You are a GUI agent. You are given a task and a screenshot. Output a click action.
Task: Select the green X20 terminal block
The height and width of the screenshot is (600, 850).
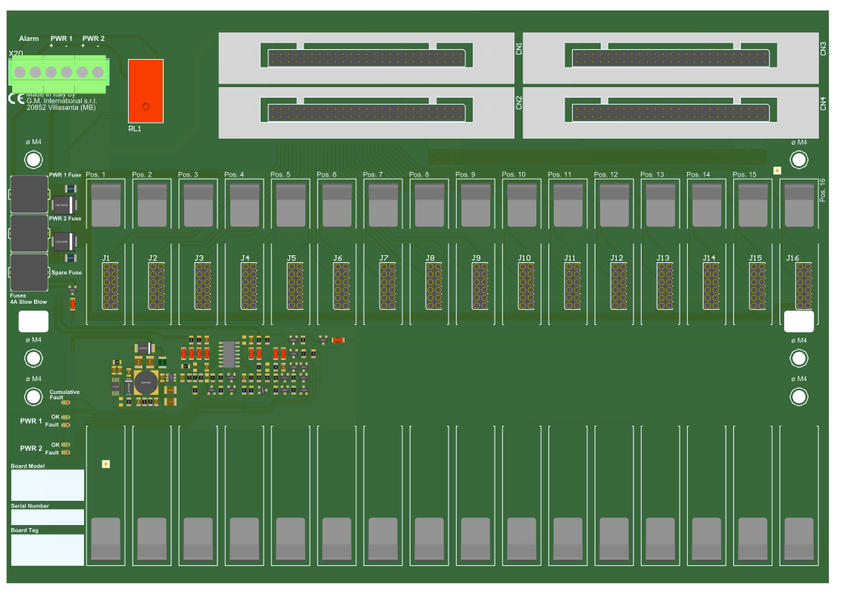click(58, 72)
